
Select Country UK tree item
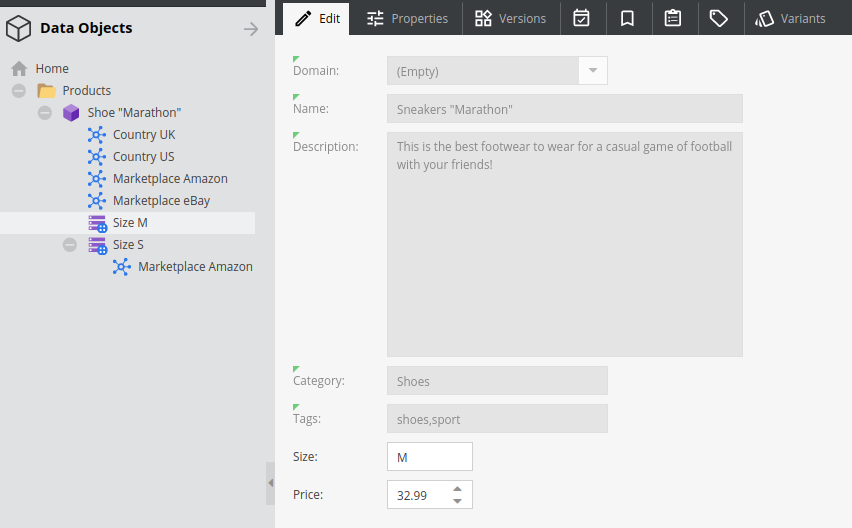coord(144,135)
